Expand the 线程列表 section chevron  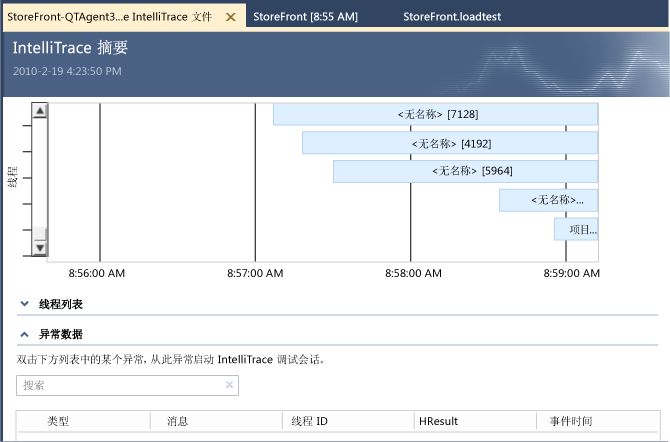tap(24, 304)
